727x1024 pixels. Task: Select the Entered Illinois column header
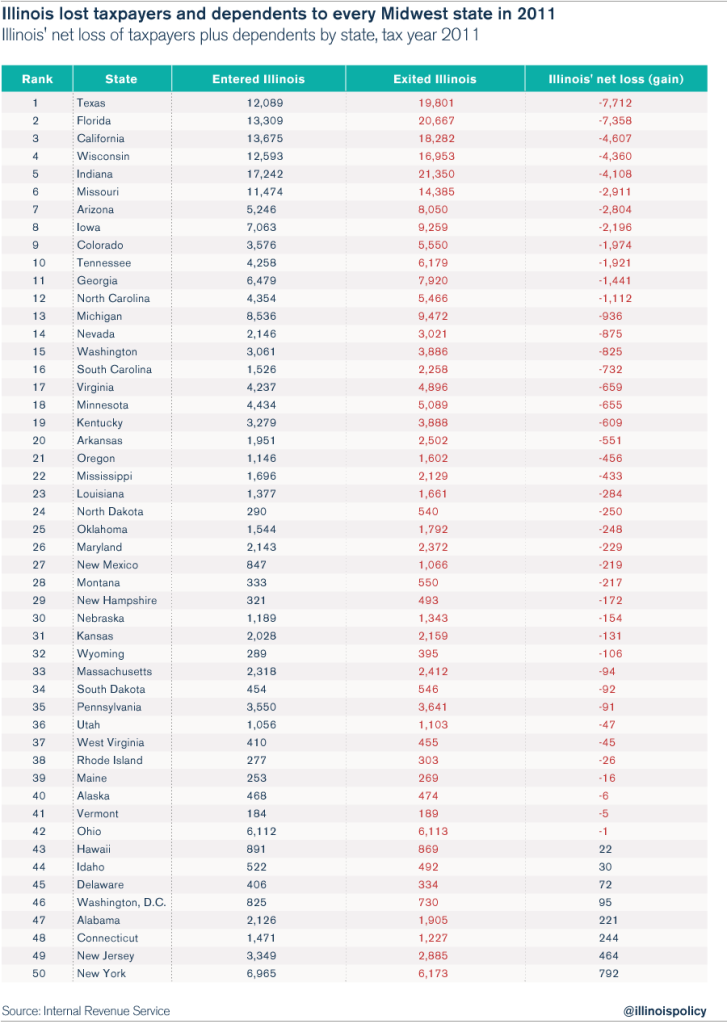tap(259, 79)
